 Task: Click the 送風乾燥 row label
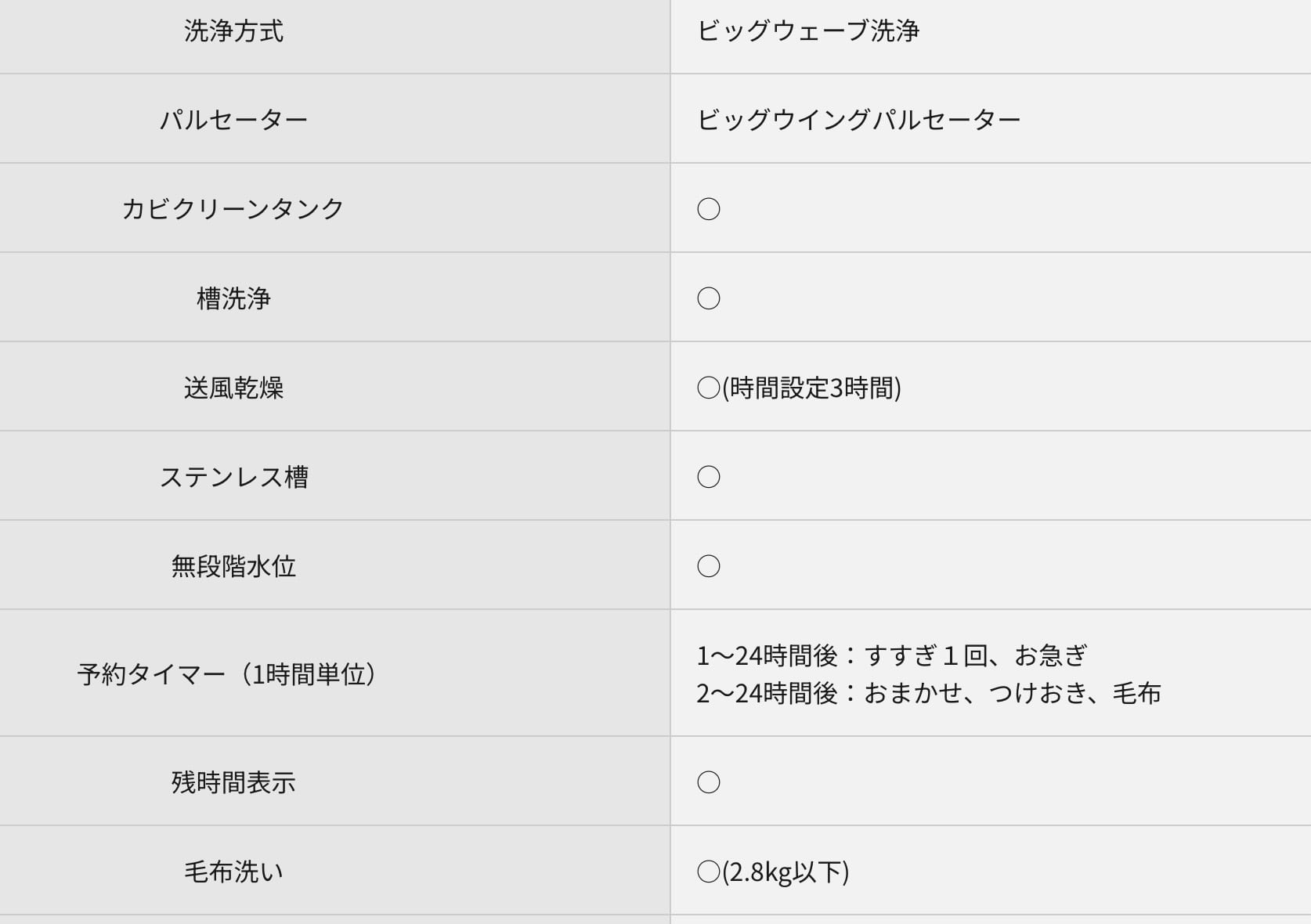coord(233,388)
